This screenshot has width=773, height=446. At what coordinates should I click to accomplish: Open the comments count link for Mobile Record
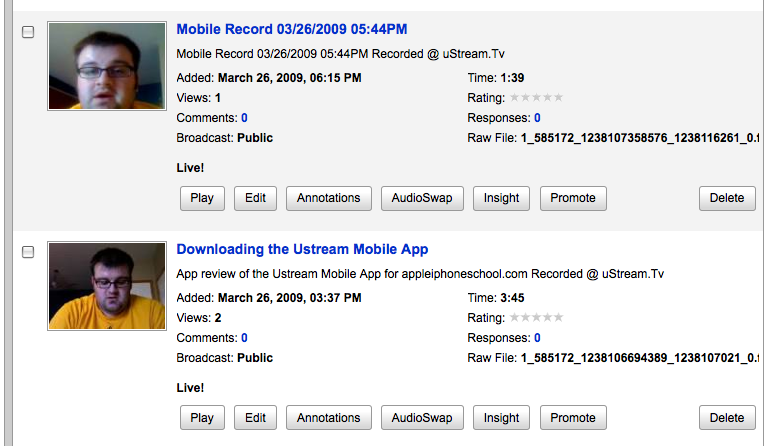(x=244, y=118)
